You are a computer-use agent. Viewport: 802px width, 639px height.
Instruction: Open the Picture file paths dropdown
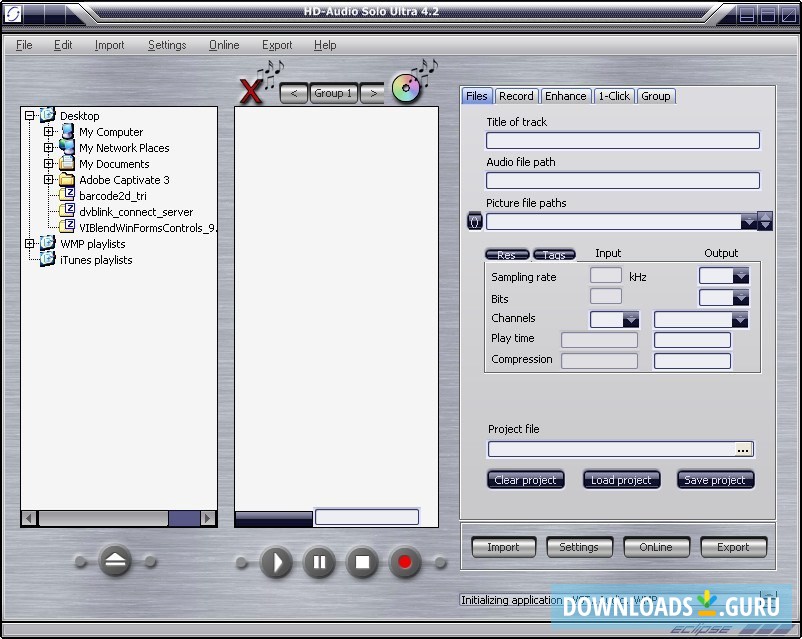[x=748, y=221]
